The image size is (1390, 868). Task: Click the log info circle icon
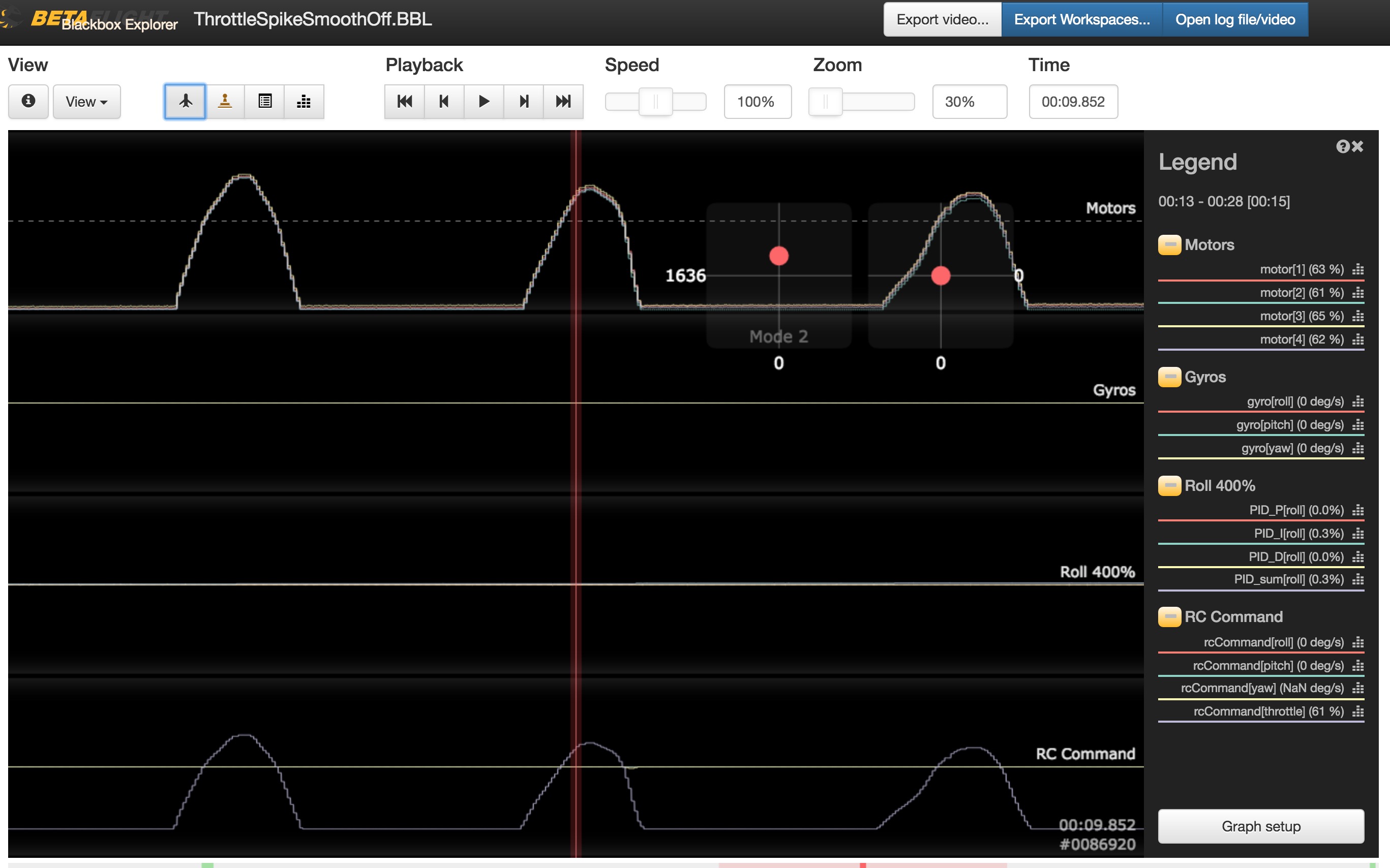pyautogui.click(x=28, y=101)
